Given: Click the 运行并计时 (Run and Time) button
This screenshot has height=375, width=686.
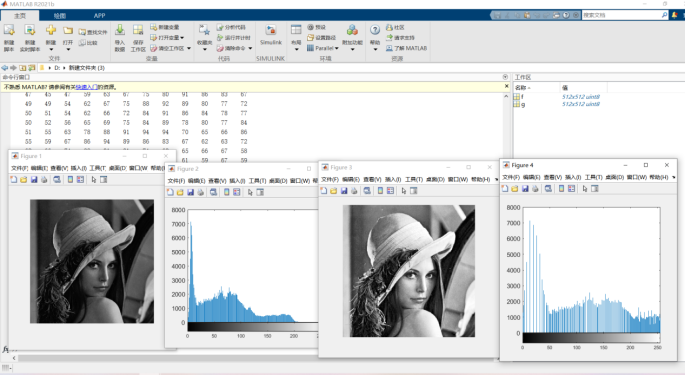Looking at the screenshot, I should tap(234, 38).
